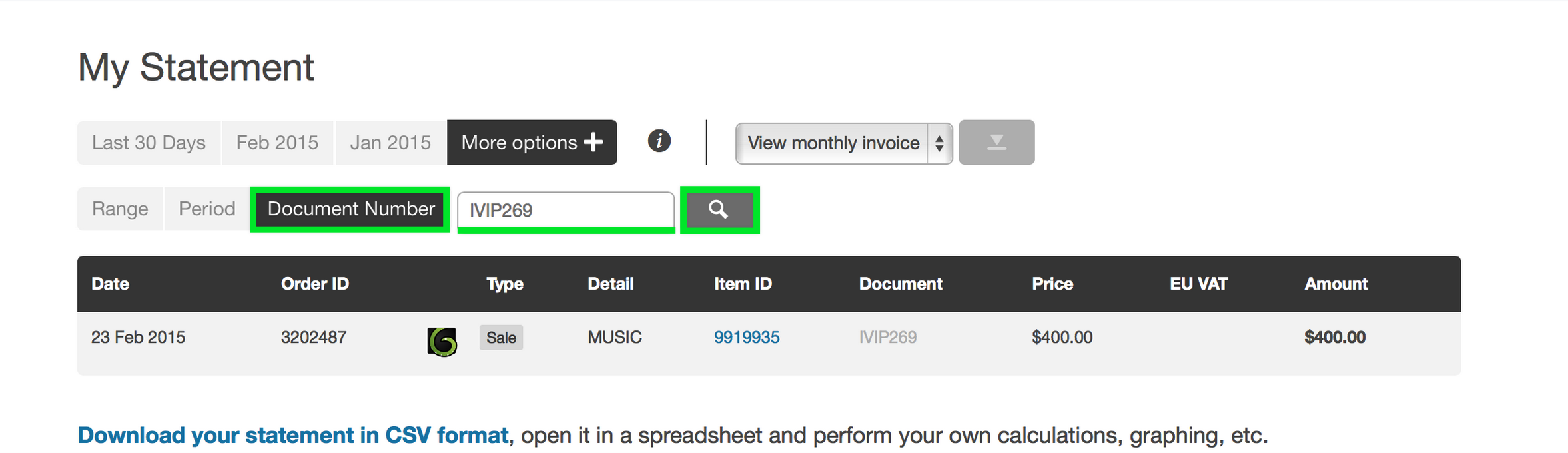Click the magnifying glass search icon
Image resolution: width=1568 pixels, height=453 pixels.
point(718,210)
